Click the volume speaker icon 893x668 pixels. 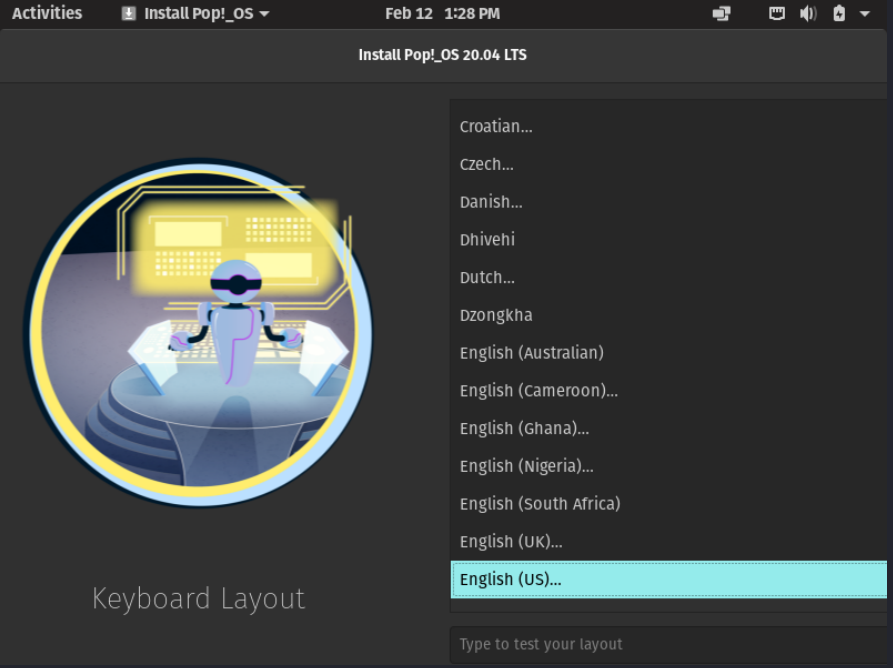pyautogui.click(x=808, y=13)
